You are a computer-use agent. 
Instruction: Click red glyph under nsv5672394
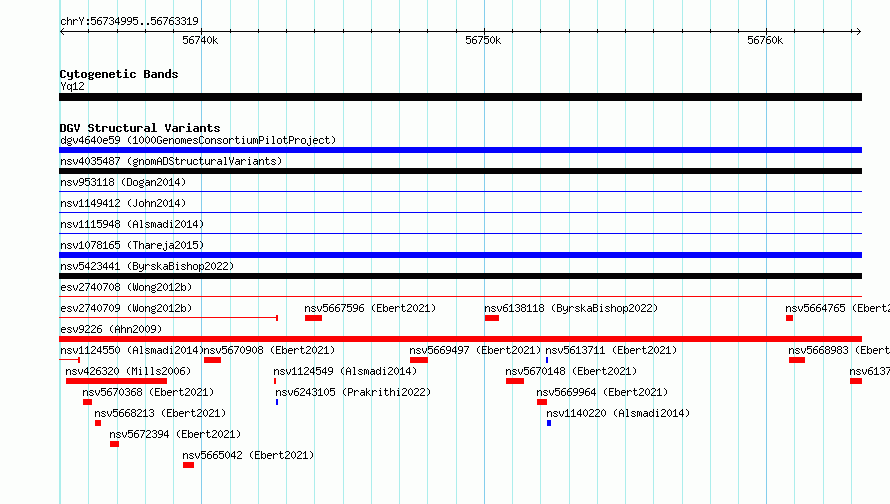115,444
